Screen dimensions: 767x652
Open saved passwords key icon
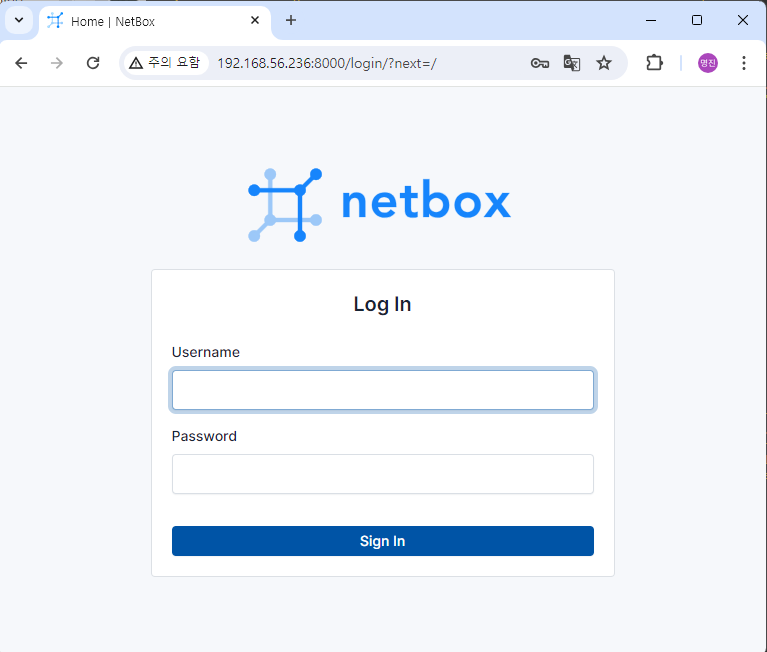(x=540, y=63)
